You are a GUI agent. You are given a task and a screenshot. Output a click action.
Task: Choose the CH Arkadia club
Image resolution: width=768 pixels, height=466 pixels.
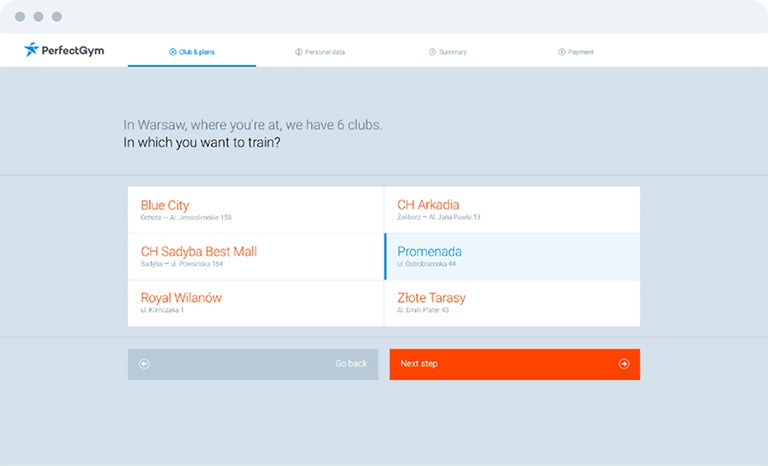(512, 210)
